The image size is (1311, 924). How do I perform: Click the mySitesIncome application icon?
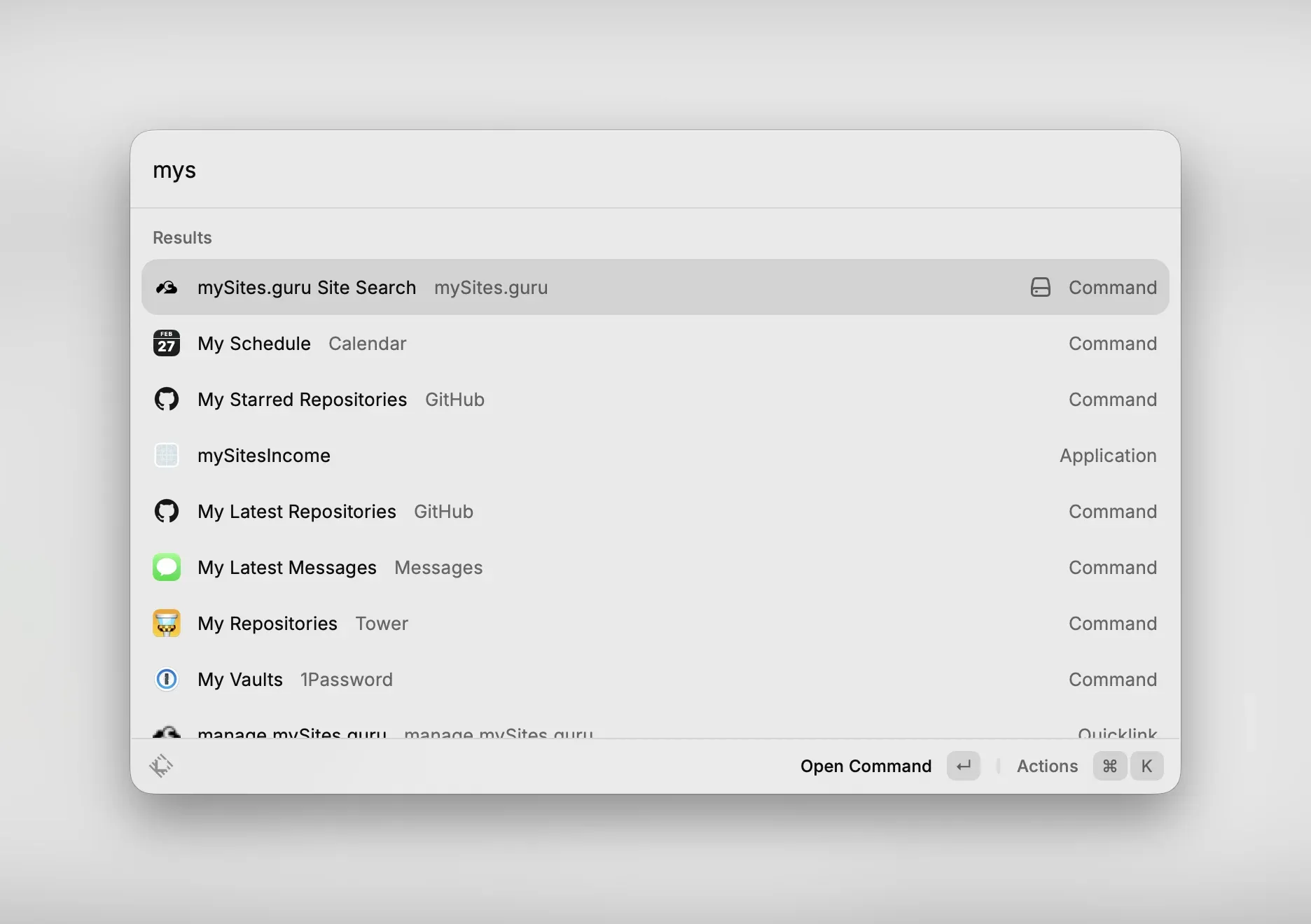point(166,455)
